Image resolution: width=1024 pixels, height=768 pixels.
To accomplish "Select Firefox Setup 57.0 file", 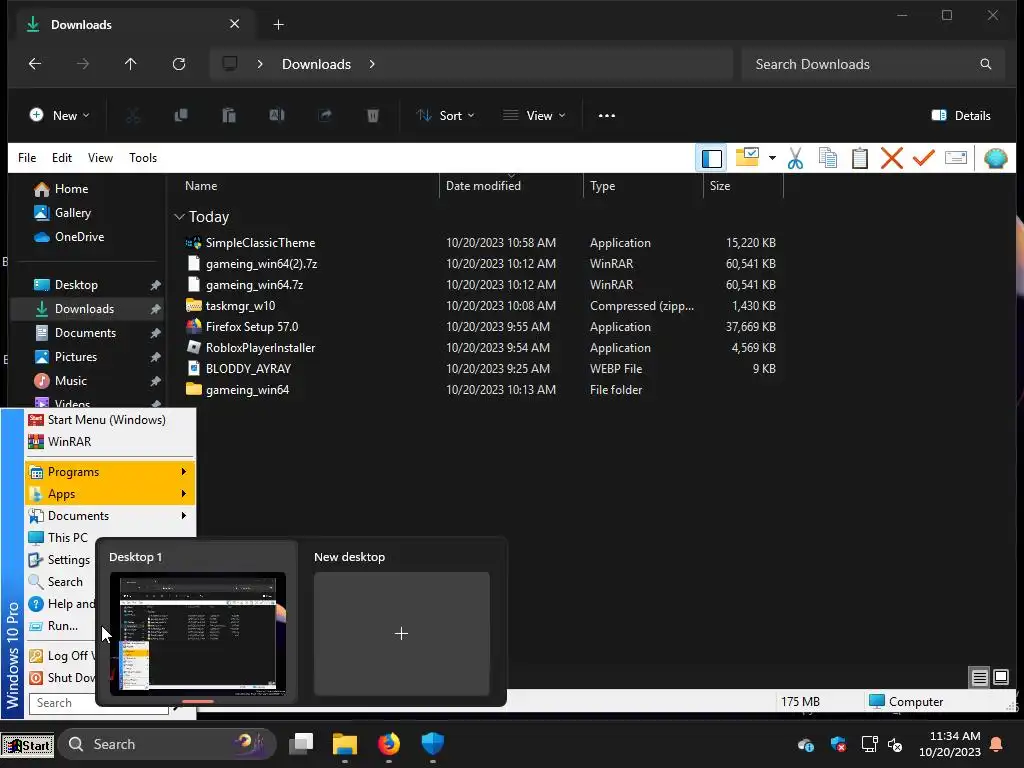I will (x=251, y=327).
